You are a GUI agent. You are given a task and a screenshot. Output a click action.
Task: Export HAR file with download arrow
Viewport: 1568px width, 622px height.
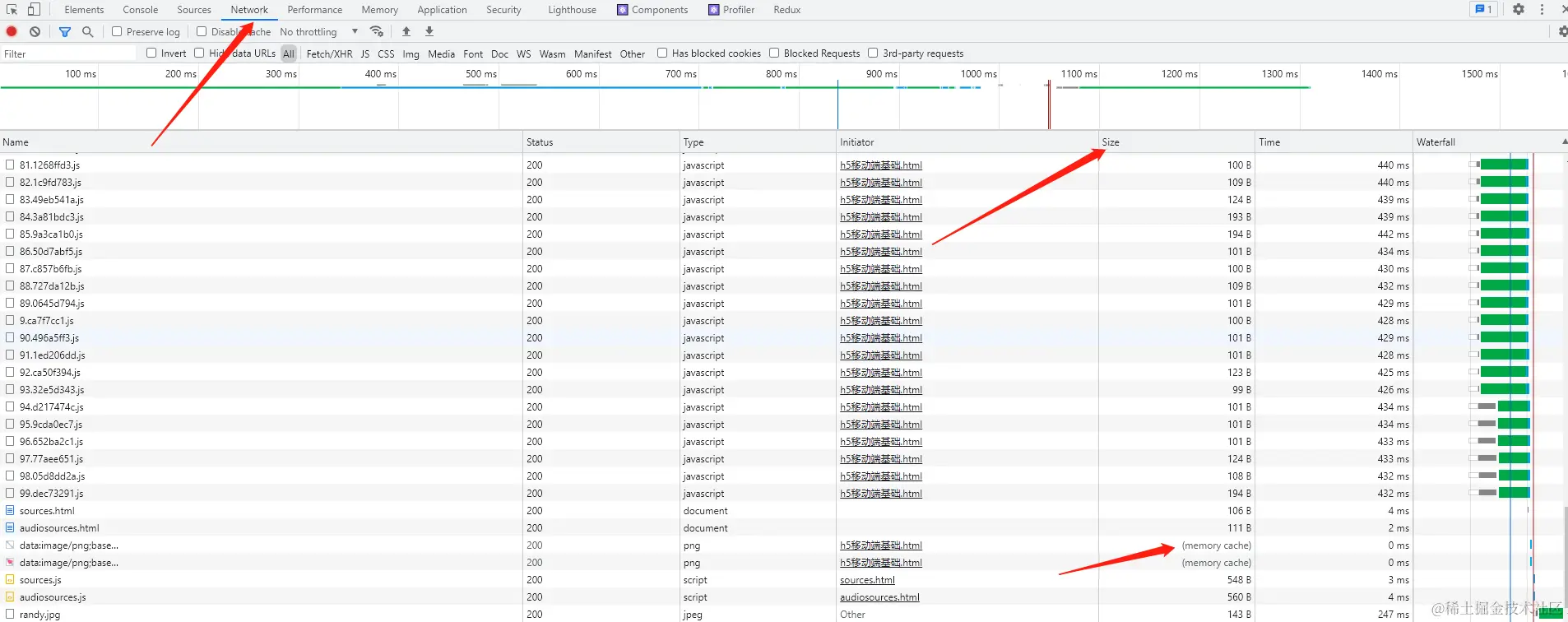tap(429, 31)
